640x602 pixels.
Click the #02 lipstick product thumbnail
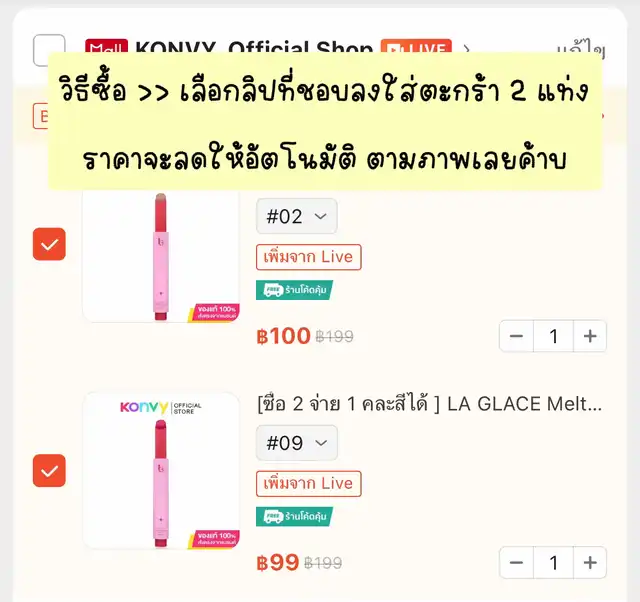161,255
